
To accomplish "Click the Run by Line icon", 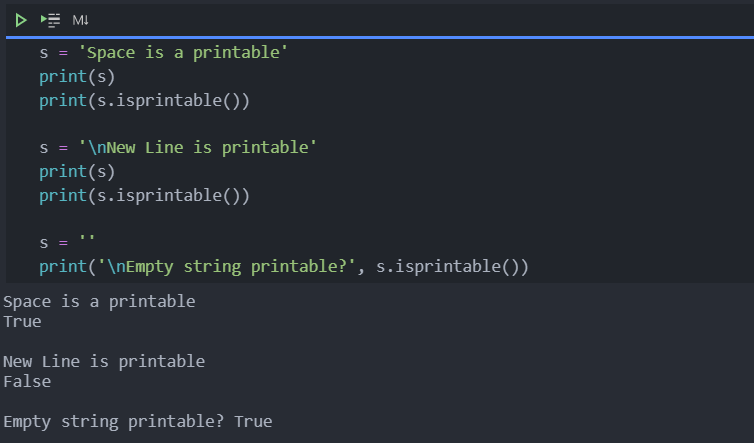I will (x=50, y=20).
